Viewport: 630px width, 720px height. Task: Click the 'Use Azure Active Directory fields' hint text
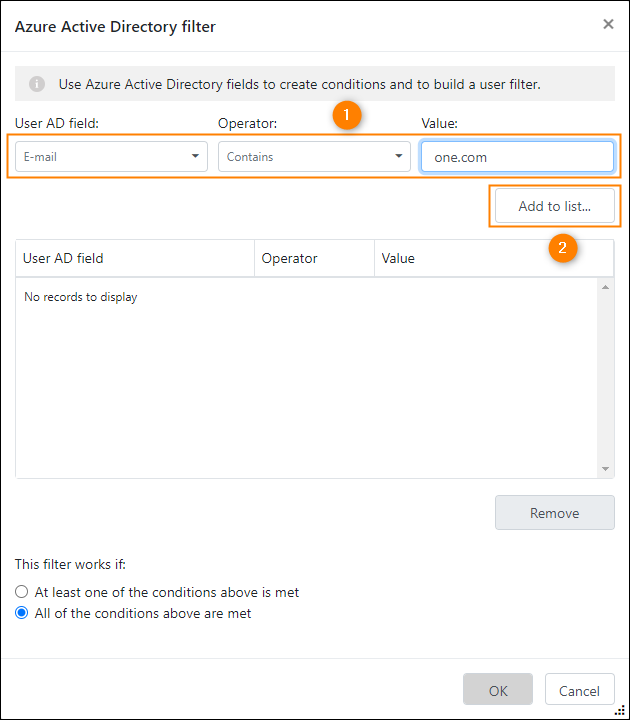299,84
